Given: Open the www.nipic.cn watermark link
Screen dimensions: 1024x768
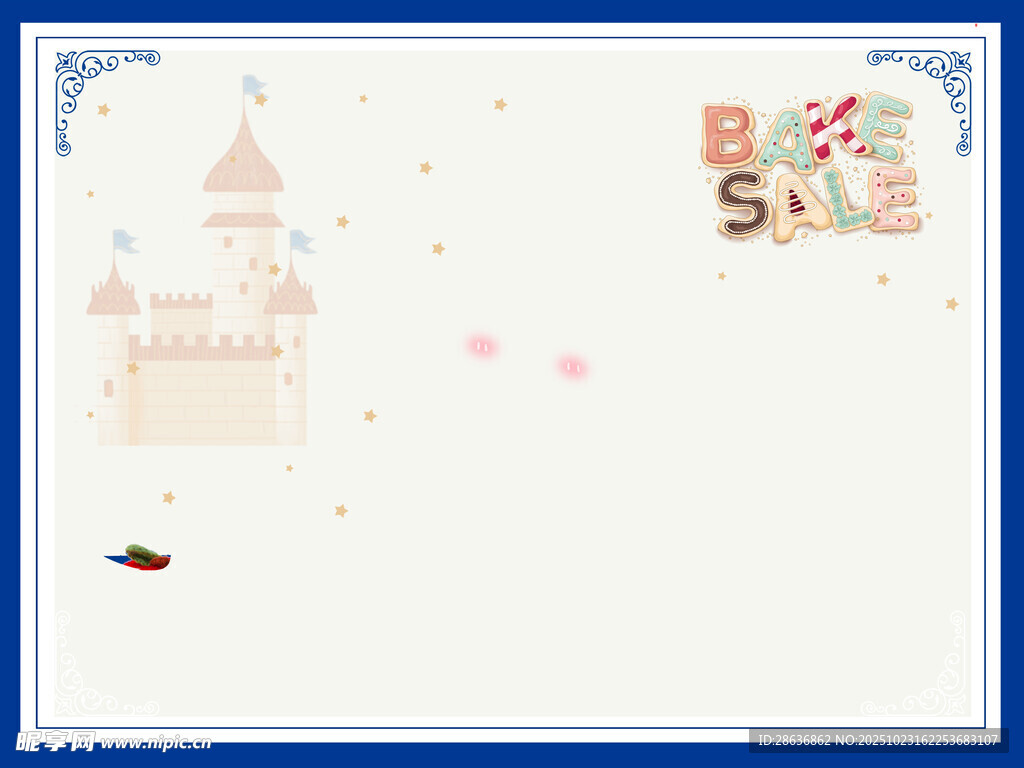Looking at the screenshot, I should pyautogui.click(x=155, y=742).
